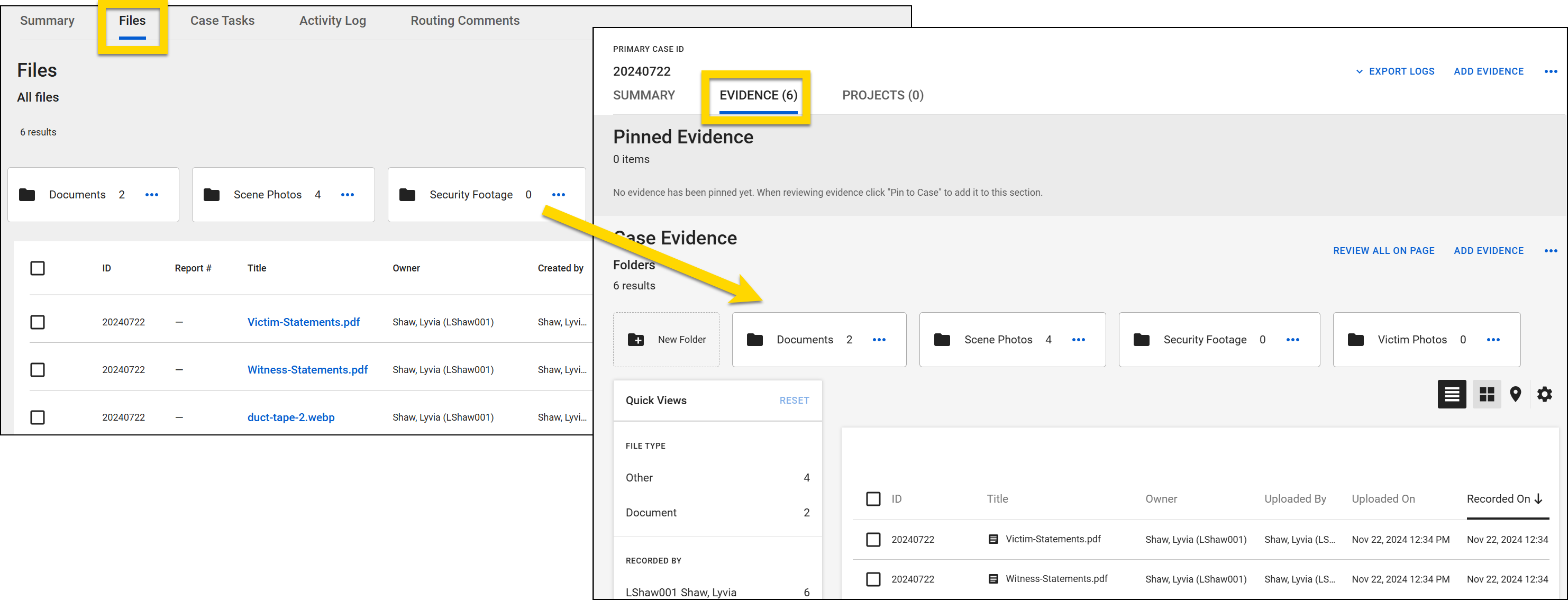
Task: Open the Documents folder icon
Action: click(755, 340)
